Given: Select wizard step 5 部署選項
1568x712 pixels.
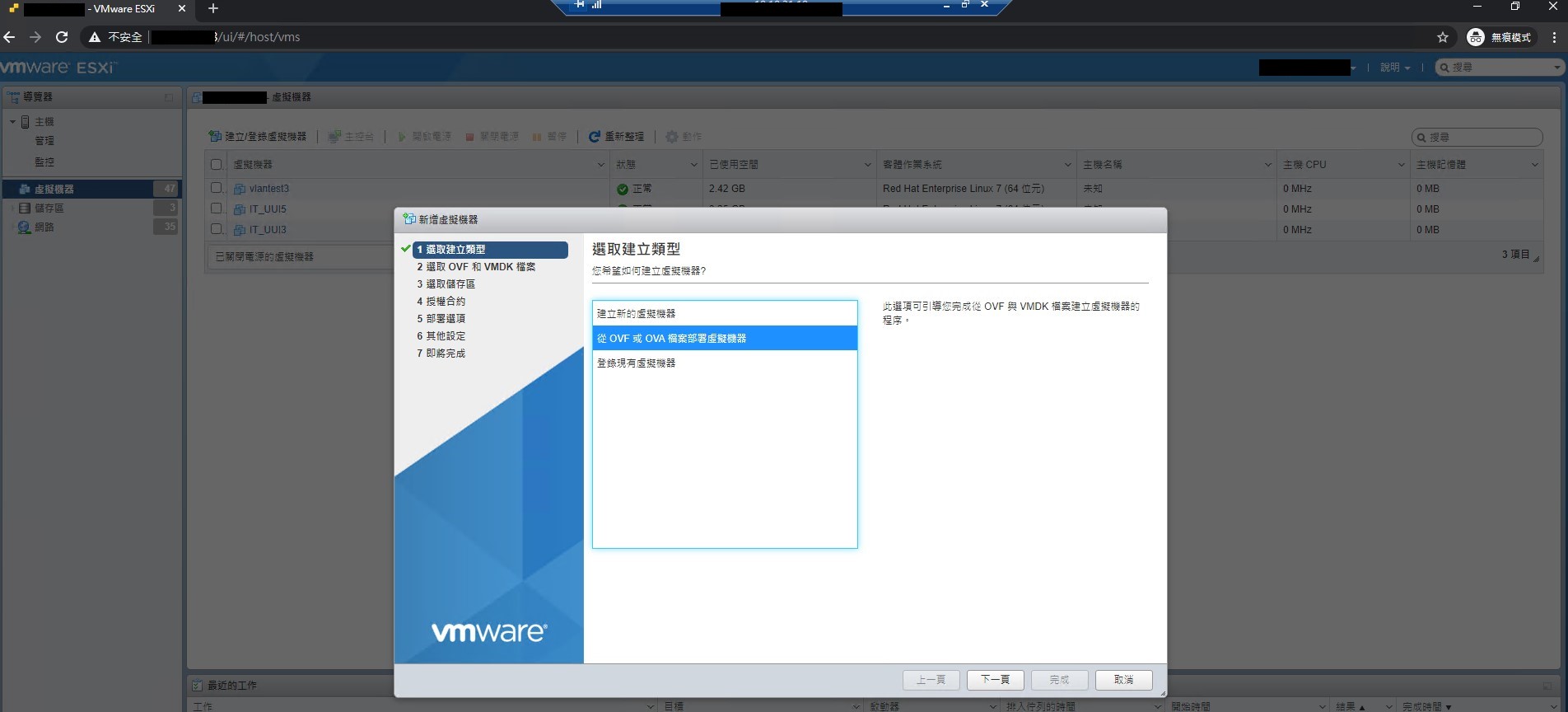Looking at the screenshot, I should (441, 319).
